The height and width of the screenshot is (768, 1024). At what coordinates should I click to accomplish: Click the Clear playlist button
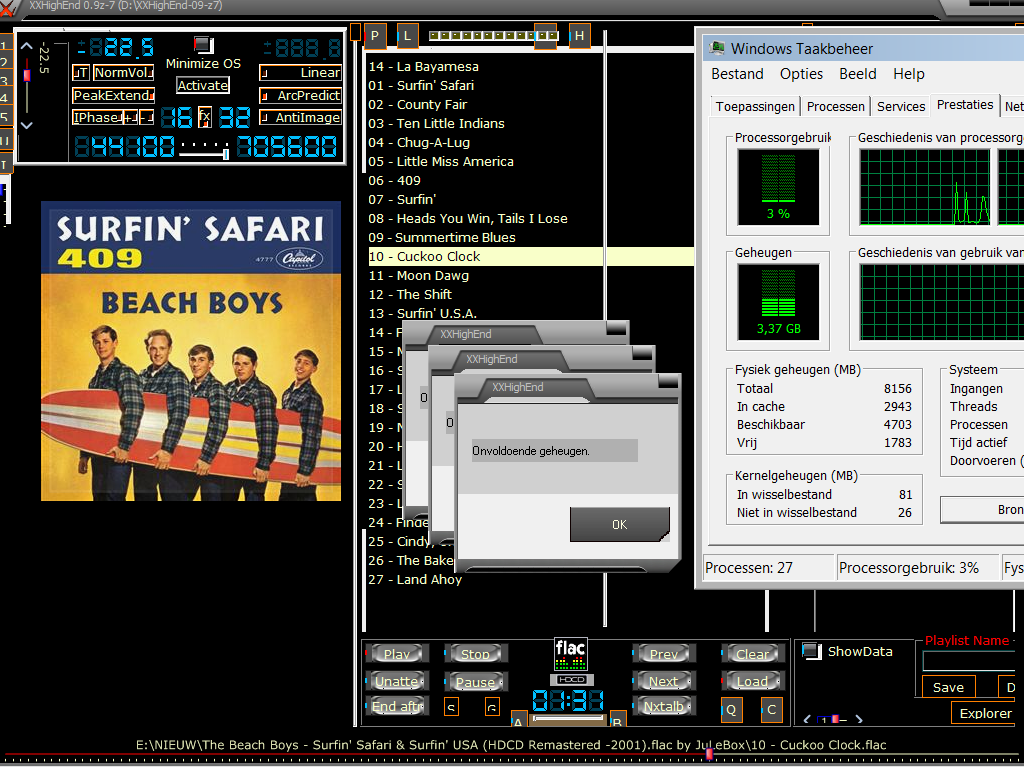pyautogui.click(x=752, y=654)
